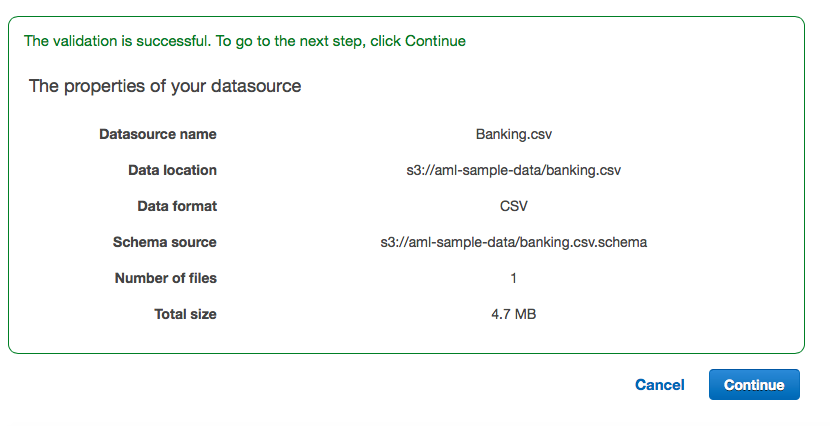This screenshot has width=830, height=426.
Task: Click the Data format label
Action: [177, 206]
